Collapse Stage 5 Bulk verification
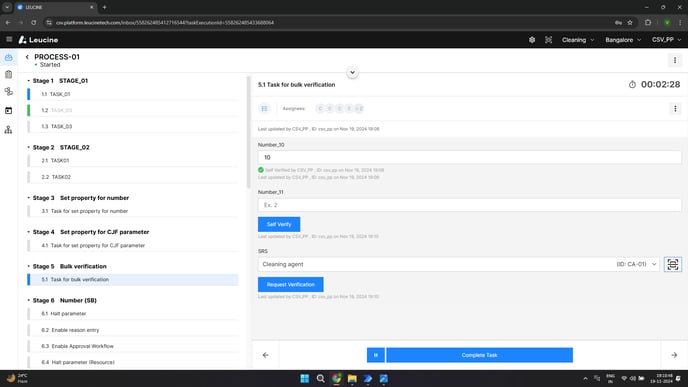This screenshot has width=688, height=387. pos(29,266)
